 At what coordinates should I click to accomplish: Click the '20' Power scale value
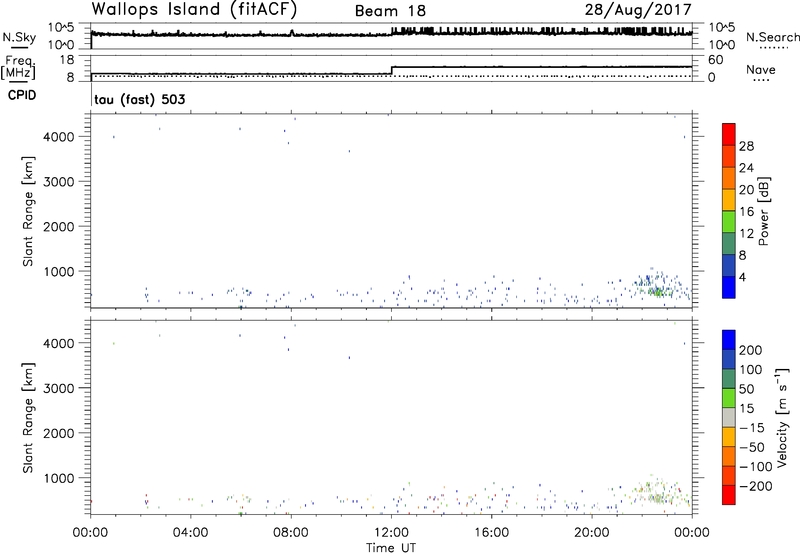point(746,190)
